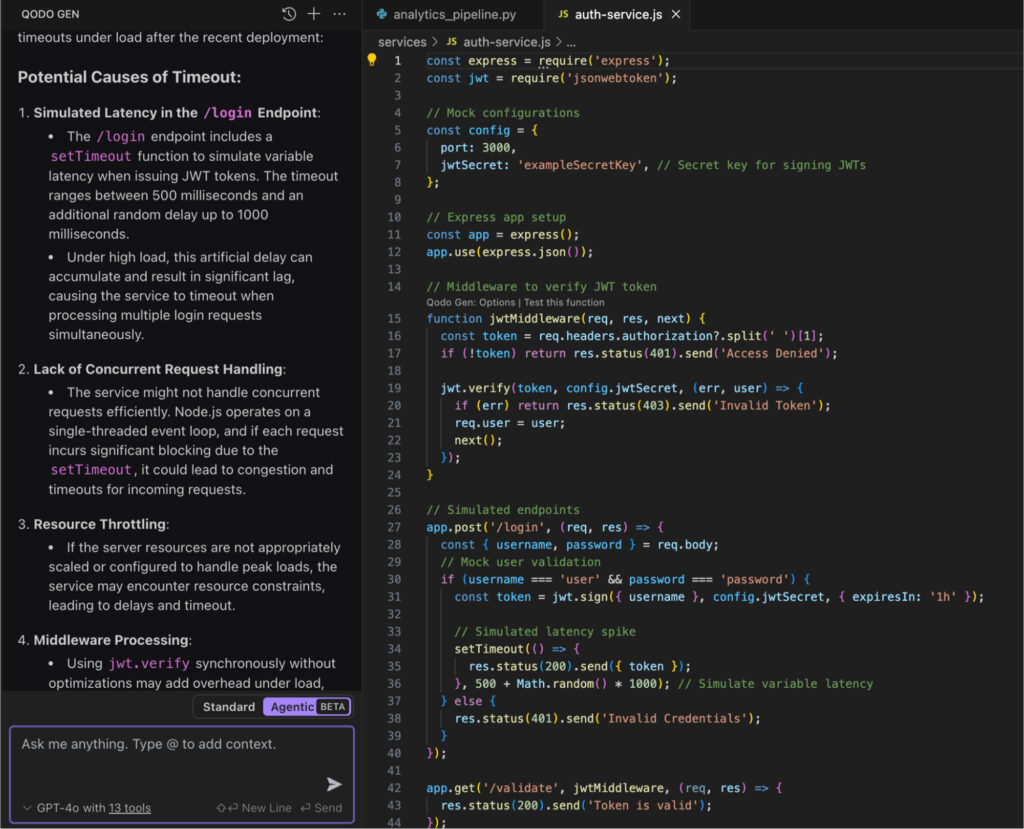Select the auth-service.js tab
The height and width of the screenshot is (829, 1024).
618,14
